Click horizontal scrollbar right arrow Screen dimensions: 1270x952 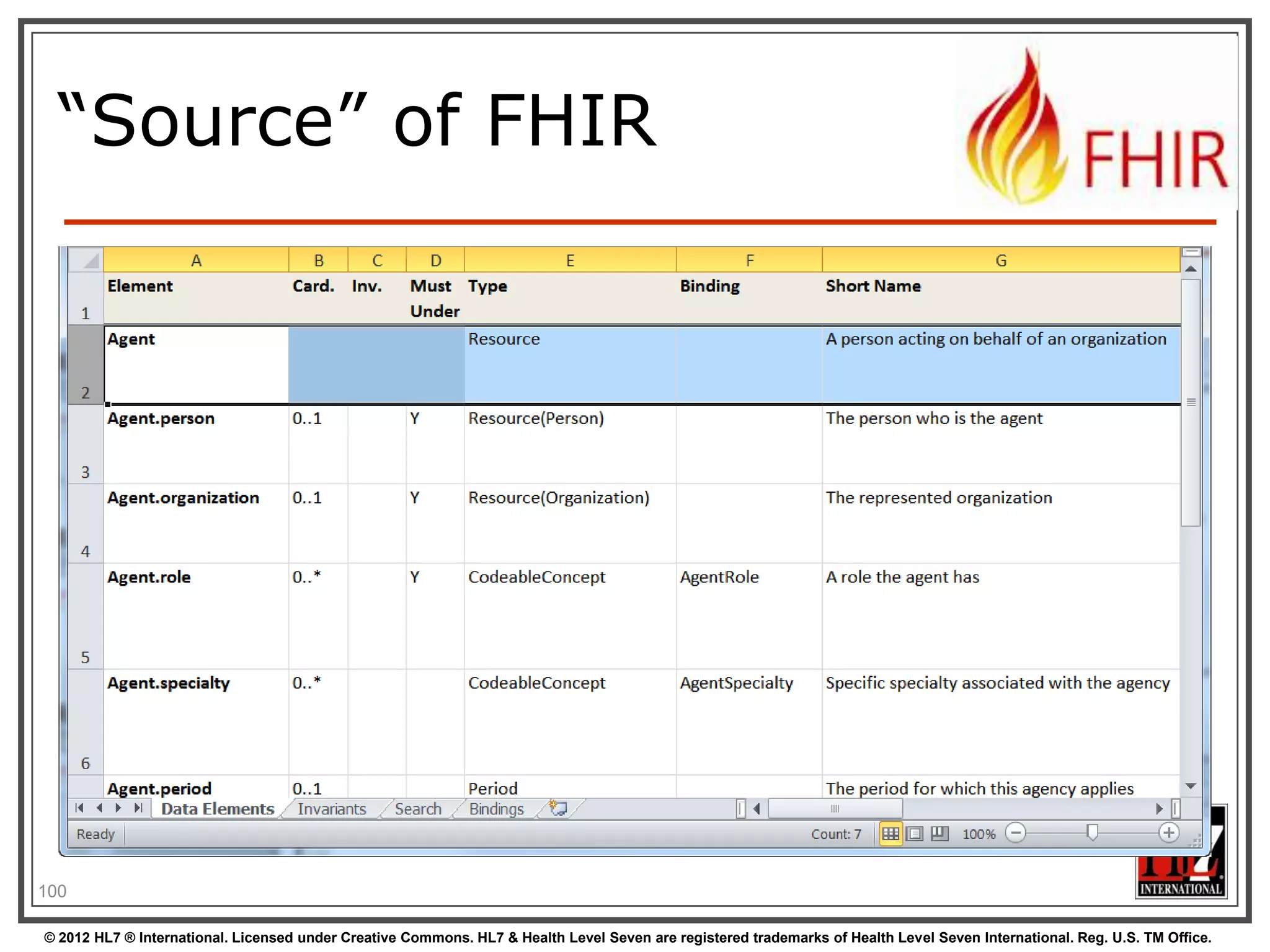pos(1160,809)
